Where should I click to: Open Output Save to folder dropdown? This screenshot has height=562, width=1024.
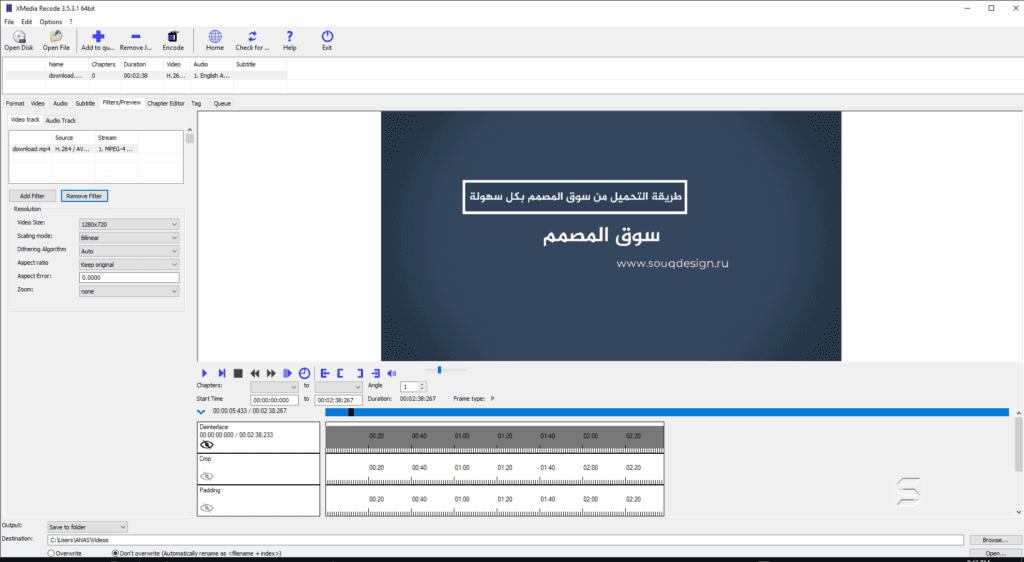pos(88,527)
